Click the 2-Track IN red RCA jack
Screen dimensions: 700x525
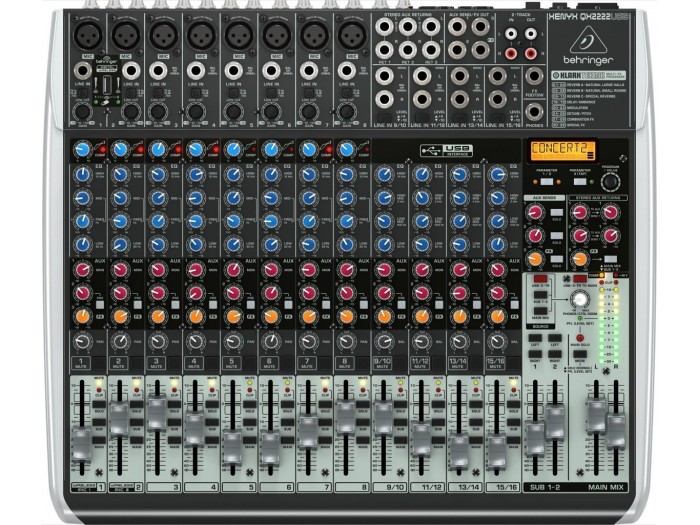pyautogui.click(x=511, y=54)
